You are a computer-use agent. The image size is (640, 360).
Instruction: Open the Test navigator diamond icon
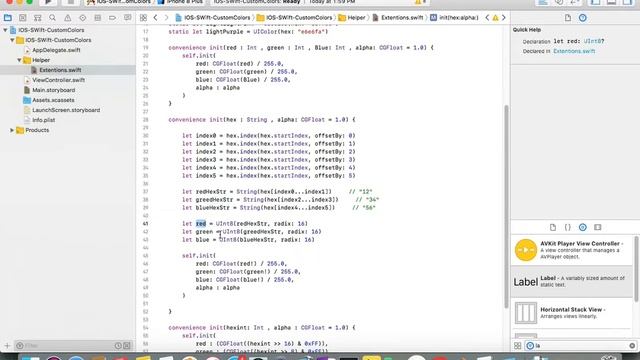82,18
